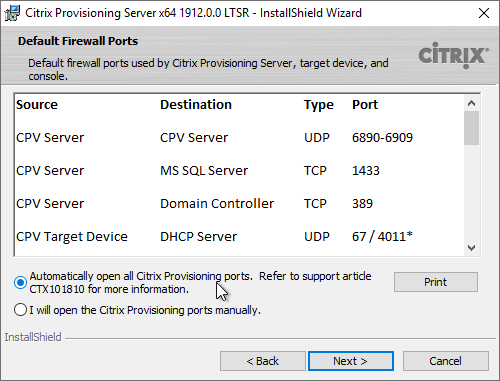Close the InstallShield Wizard window

484,13
